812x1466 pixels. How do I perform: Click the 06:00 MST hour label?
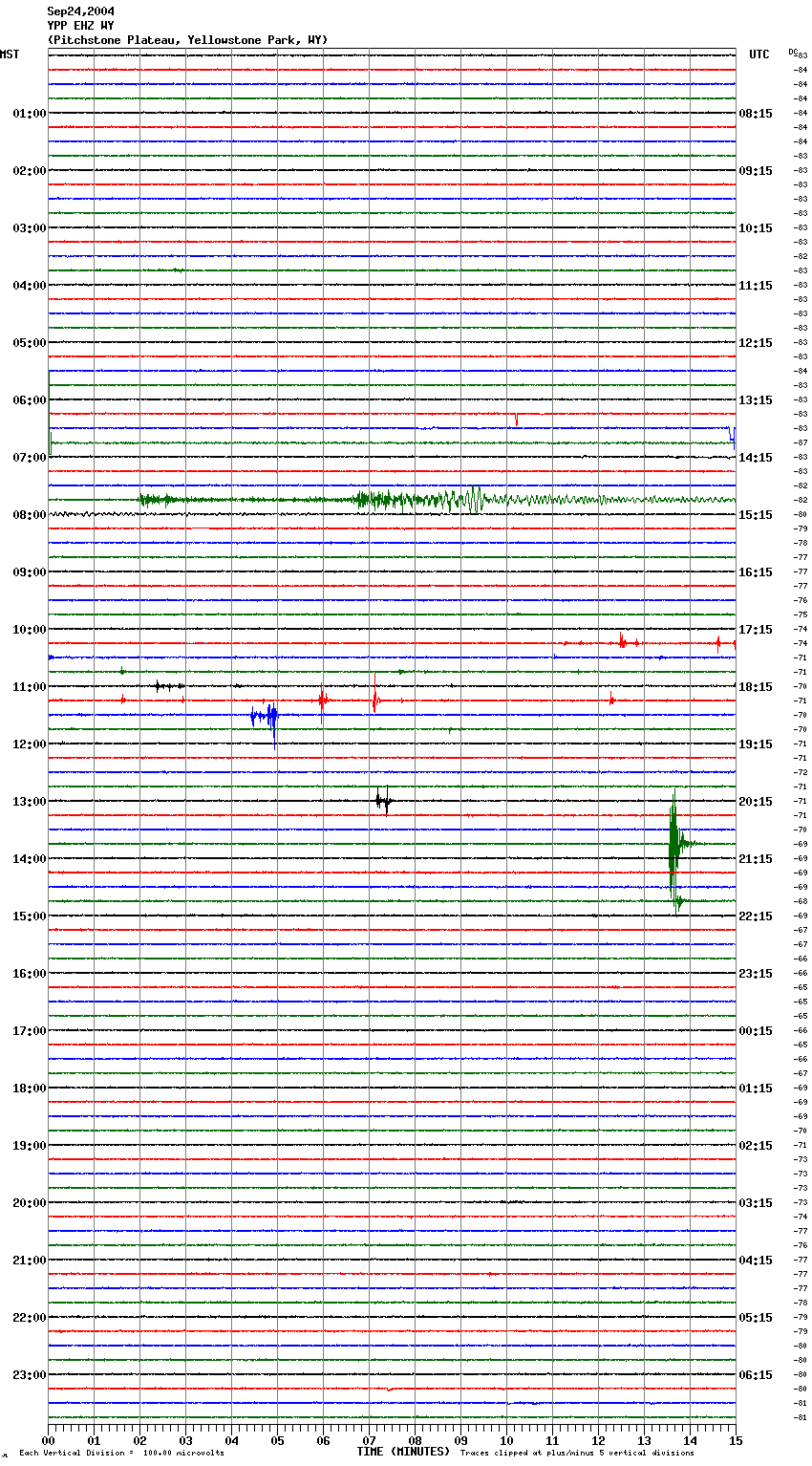(29, 400)
